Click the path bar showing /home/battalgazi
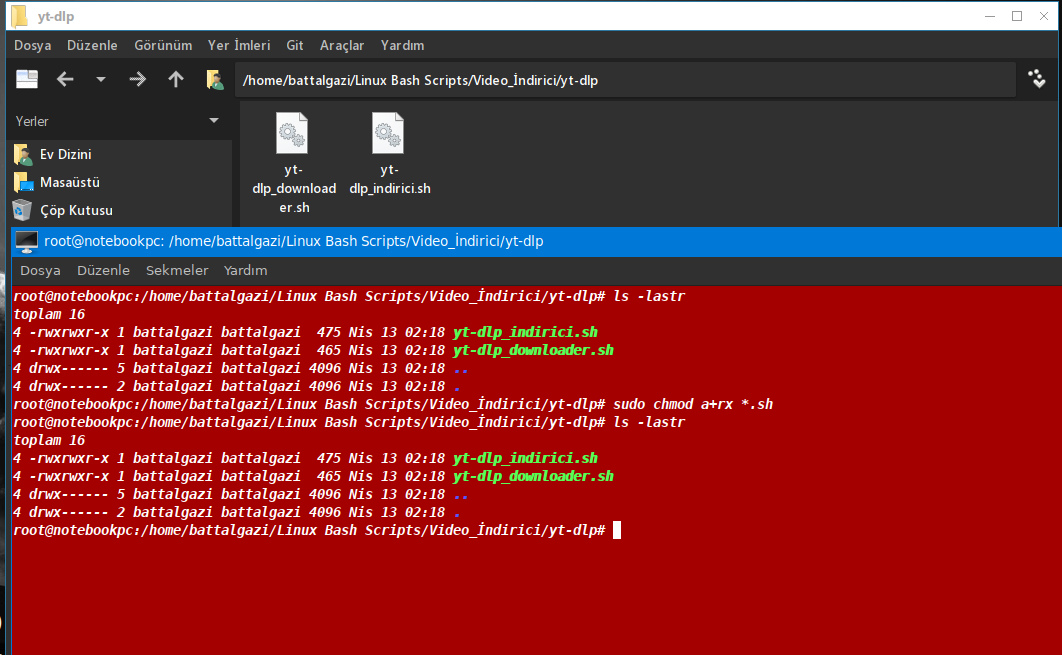Image resolution: width=1062 pixels, height=655 pixels. click(x=624, y=81)
